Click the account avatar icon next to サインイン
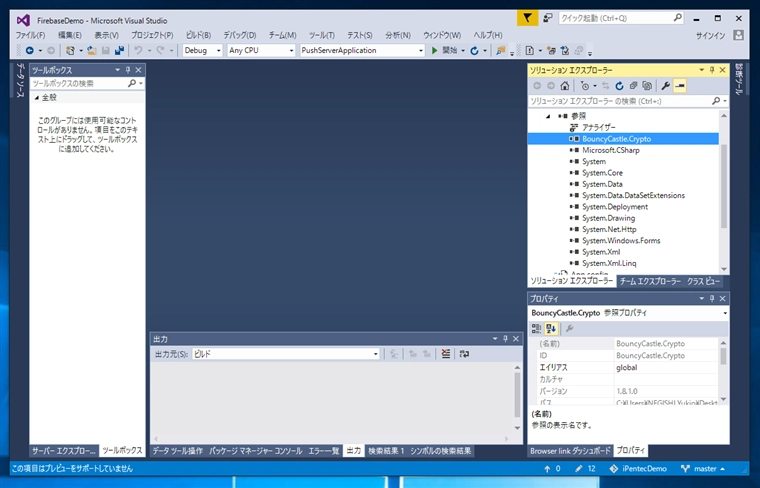 [738, 35]
